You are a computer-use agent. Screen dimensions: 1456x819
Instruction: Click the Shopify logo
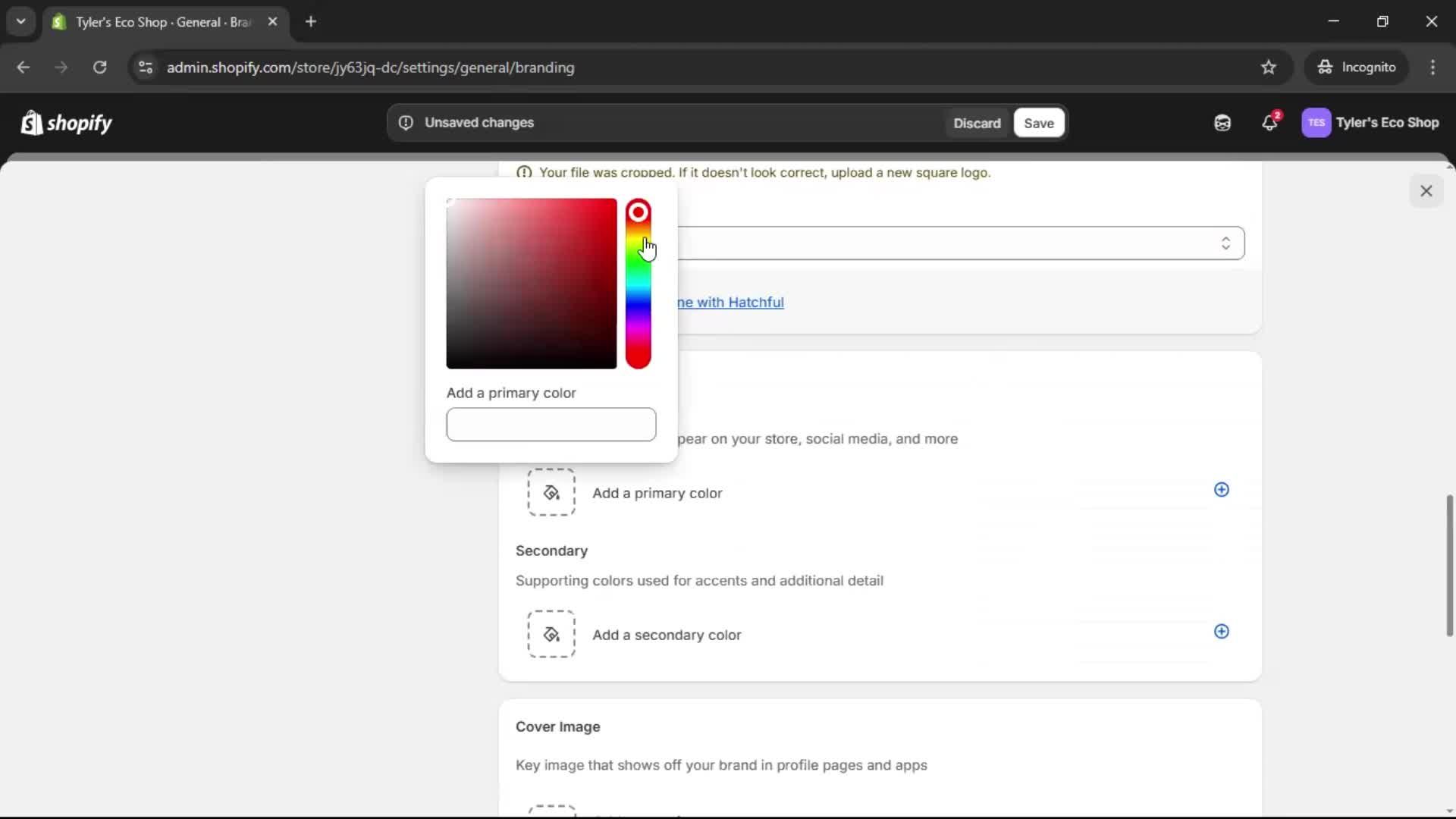tap(67, 122)
